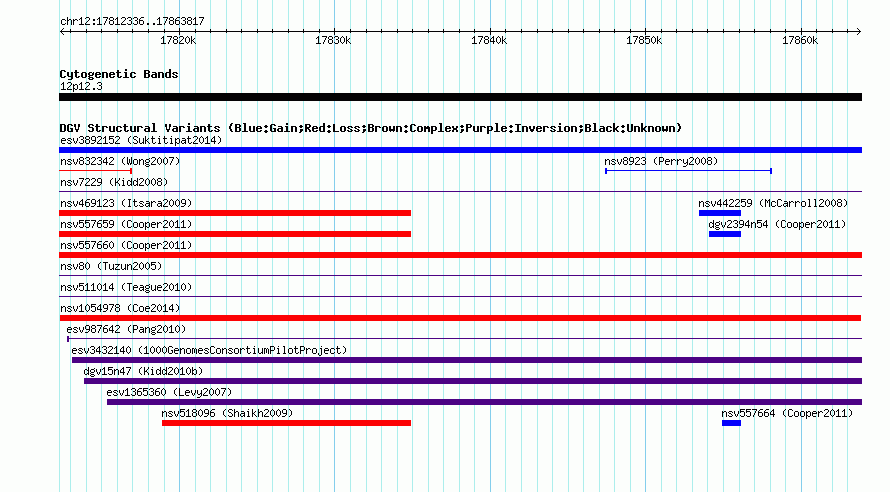Click the 17850k ruler tick label

pos(644,40)
